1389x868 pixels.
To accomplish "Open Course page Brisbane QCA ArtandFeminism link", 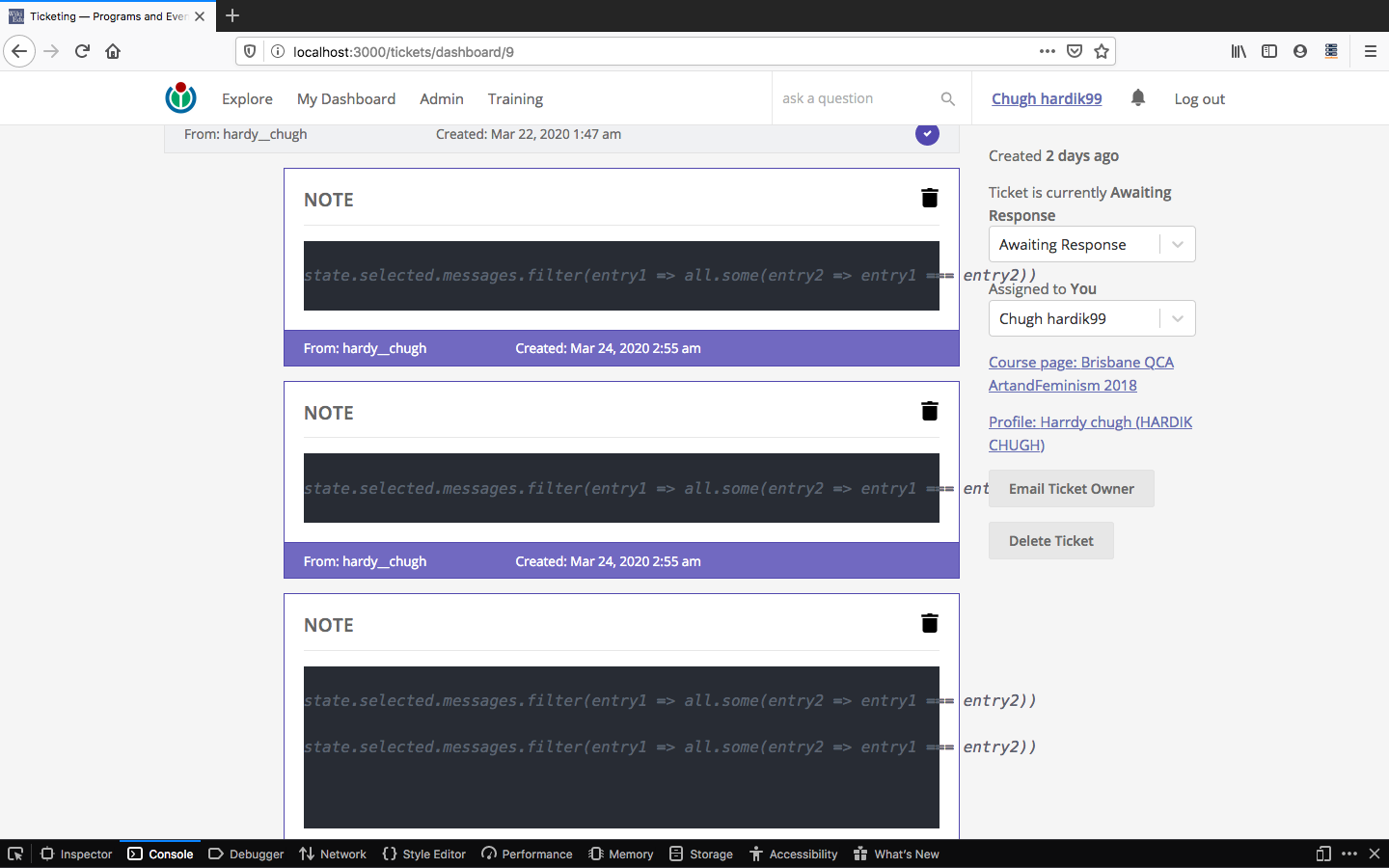I will pyautogui.click(x=1081, y=373).
